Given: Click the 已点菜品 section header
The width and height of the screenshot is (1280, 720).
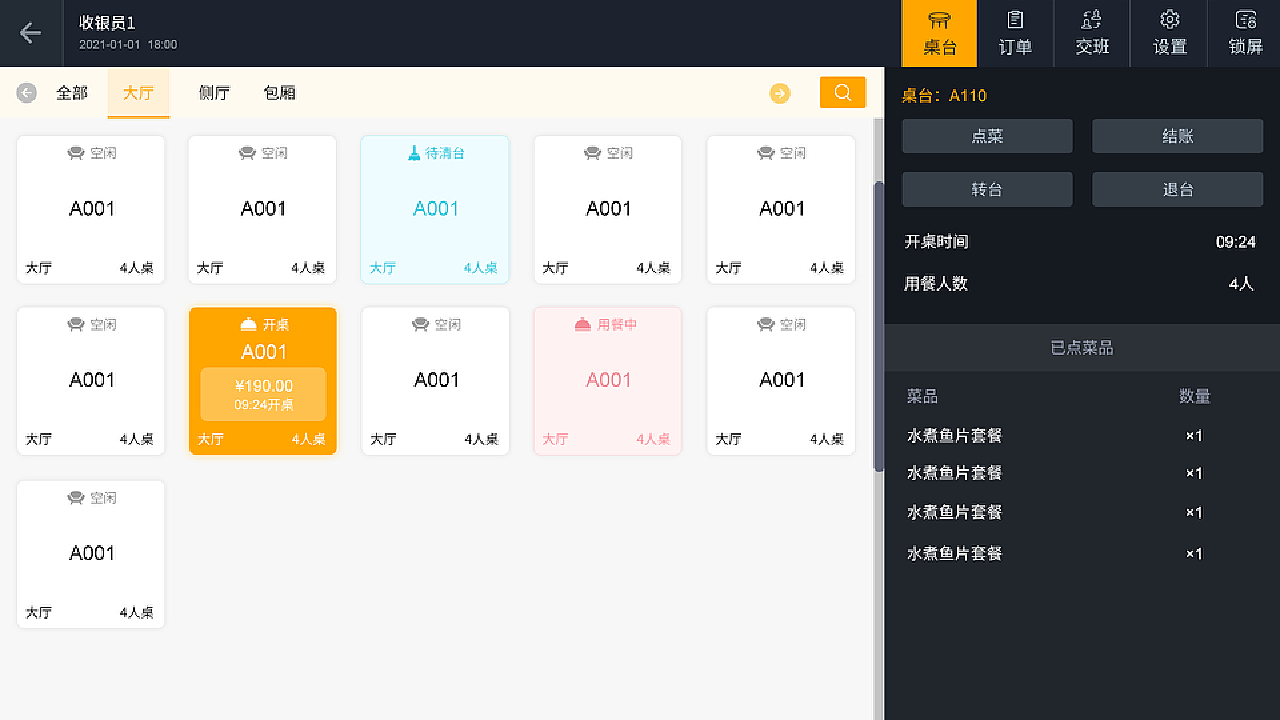Looking at the screenshot, I should pyautogui.click(x=1082, y=348).
